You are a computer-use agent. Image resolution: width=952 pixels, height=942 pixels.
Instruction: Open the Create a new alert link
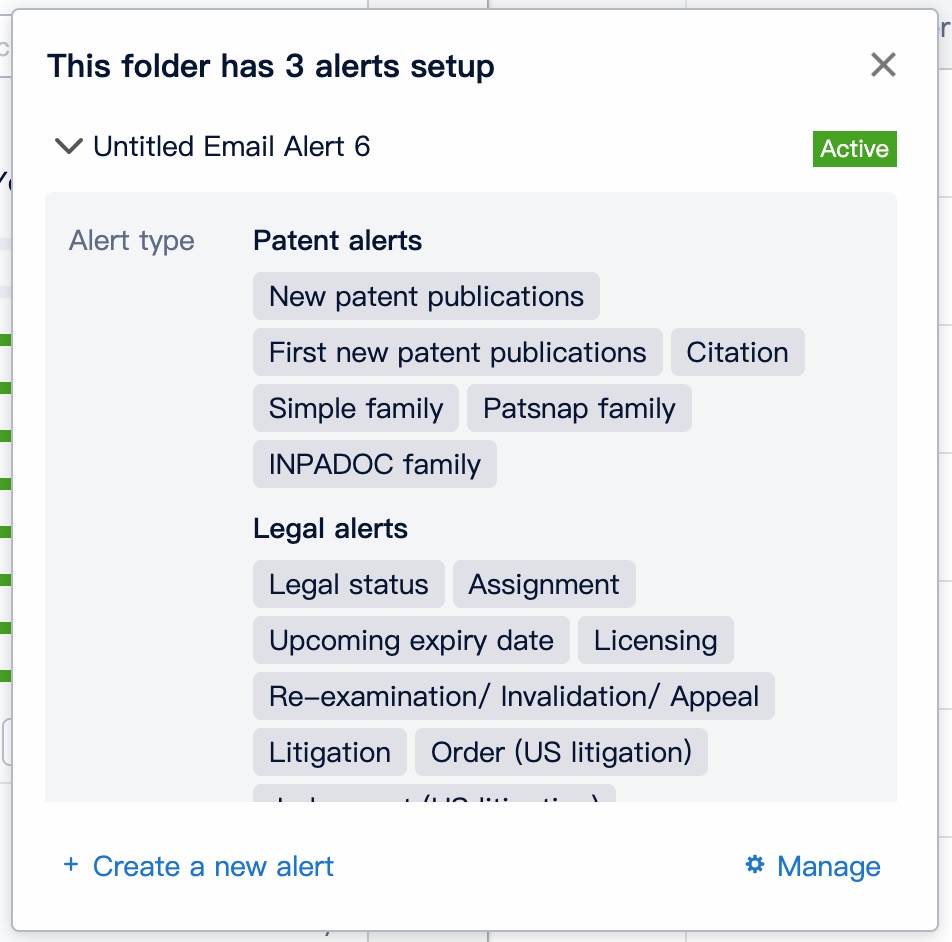point(213,866)
